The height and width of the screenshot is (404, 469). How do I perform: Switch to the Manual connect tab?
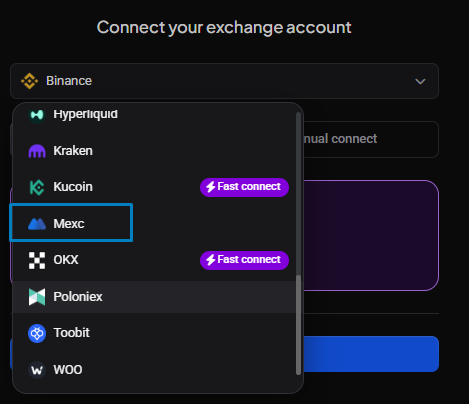(x=371, y=139)
